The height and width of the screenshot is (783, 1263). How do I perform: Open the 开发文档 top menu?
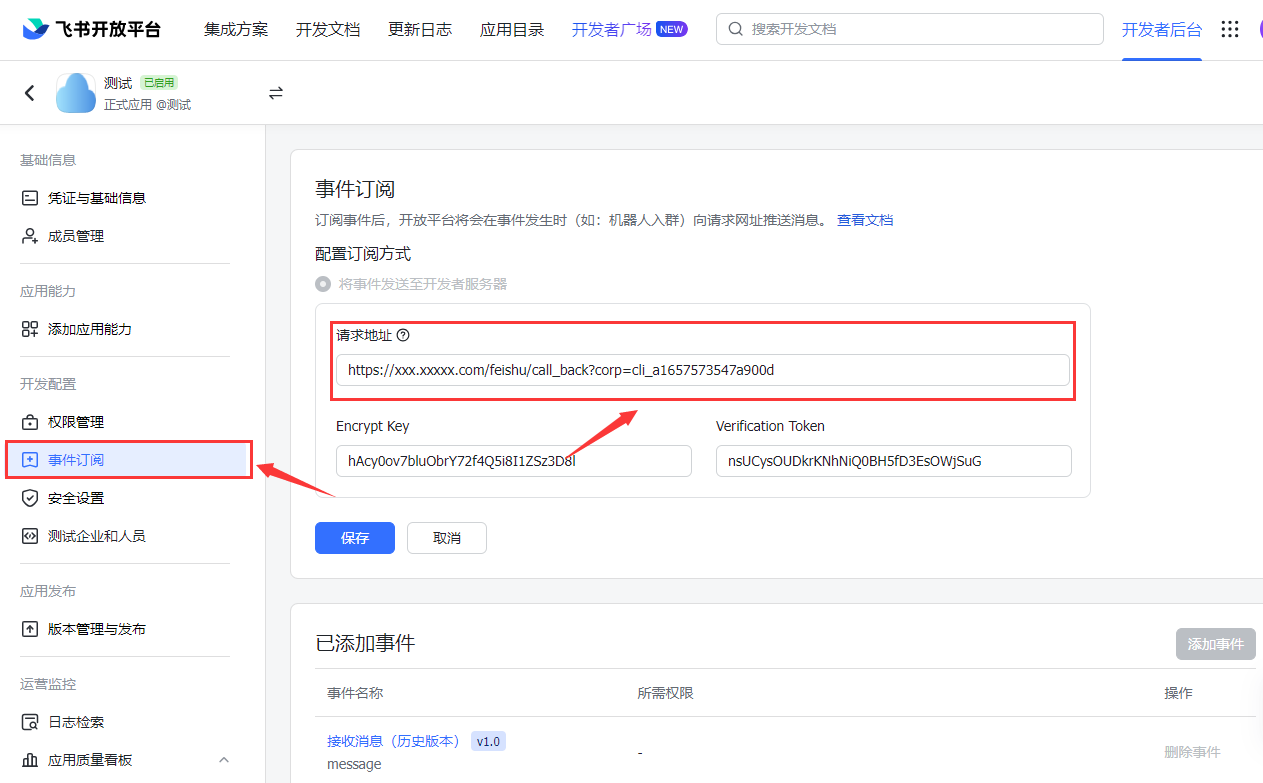point(327,29)
